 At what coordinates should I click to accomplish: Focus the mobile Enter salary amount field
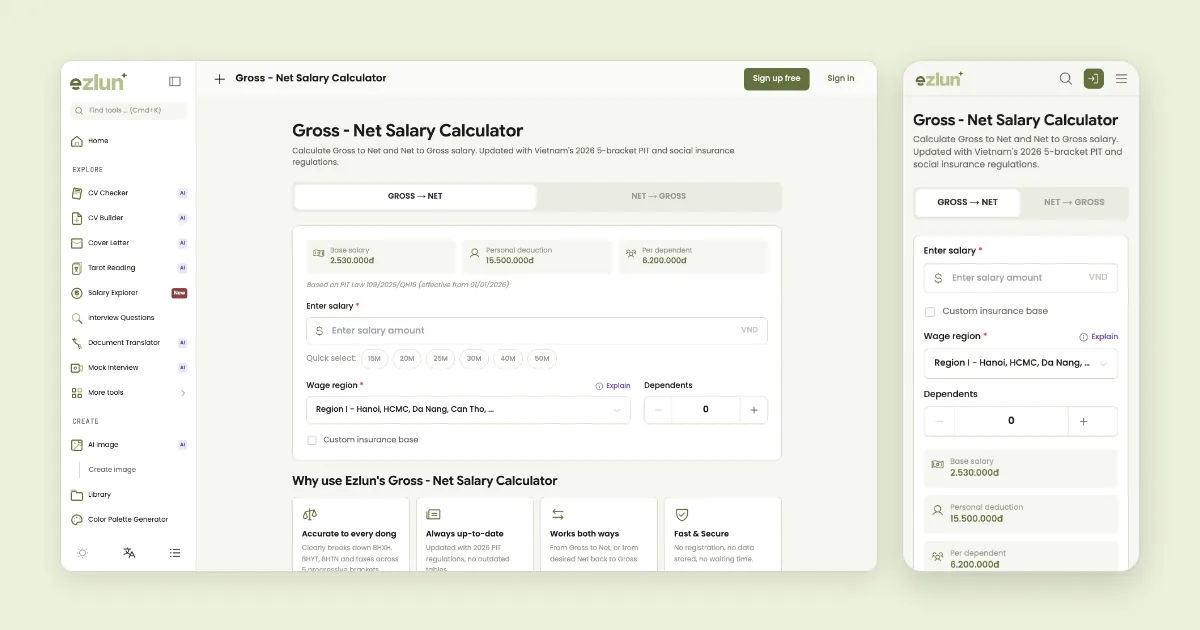pos(1020,278)
